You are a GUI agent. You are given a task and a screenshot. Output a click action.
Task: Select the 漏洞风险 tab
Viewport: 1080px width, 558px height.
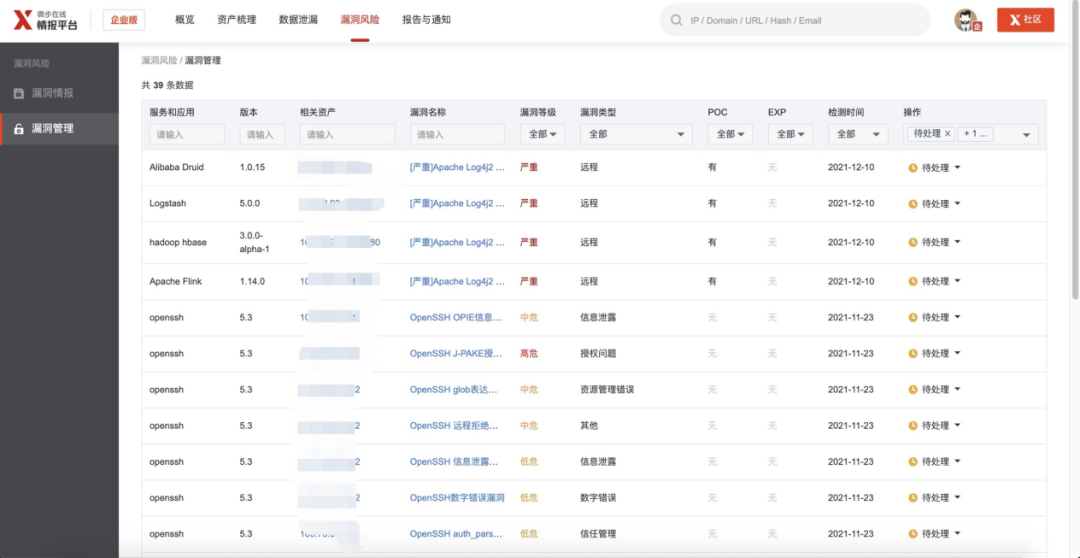pos(360,20)
